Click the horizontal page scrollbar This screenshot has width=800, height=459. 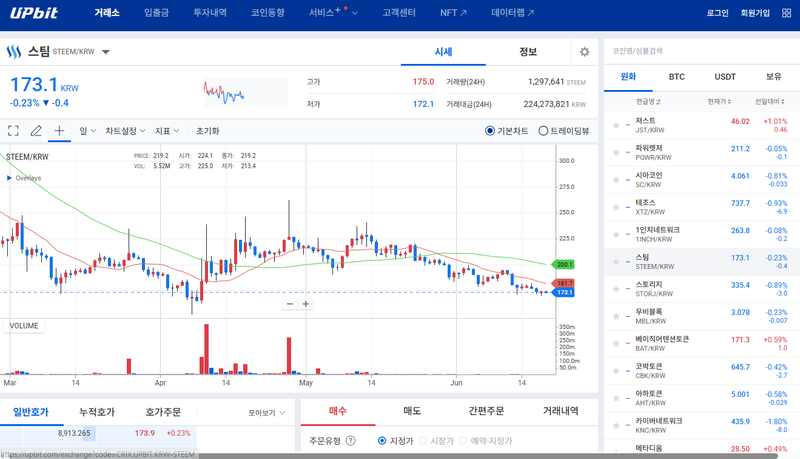point(388,456)
